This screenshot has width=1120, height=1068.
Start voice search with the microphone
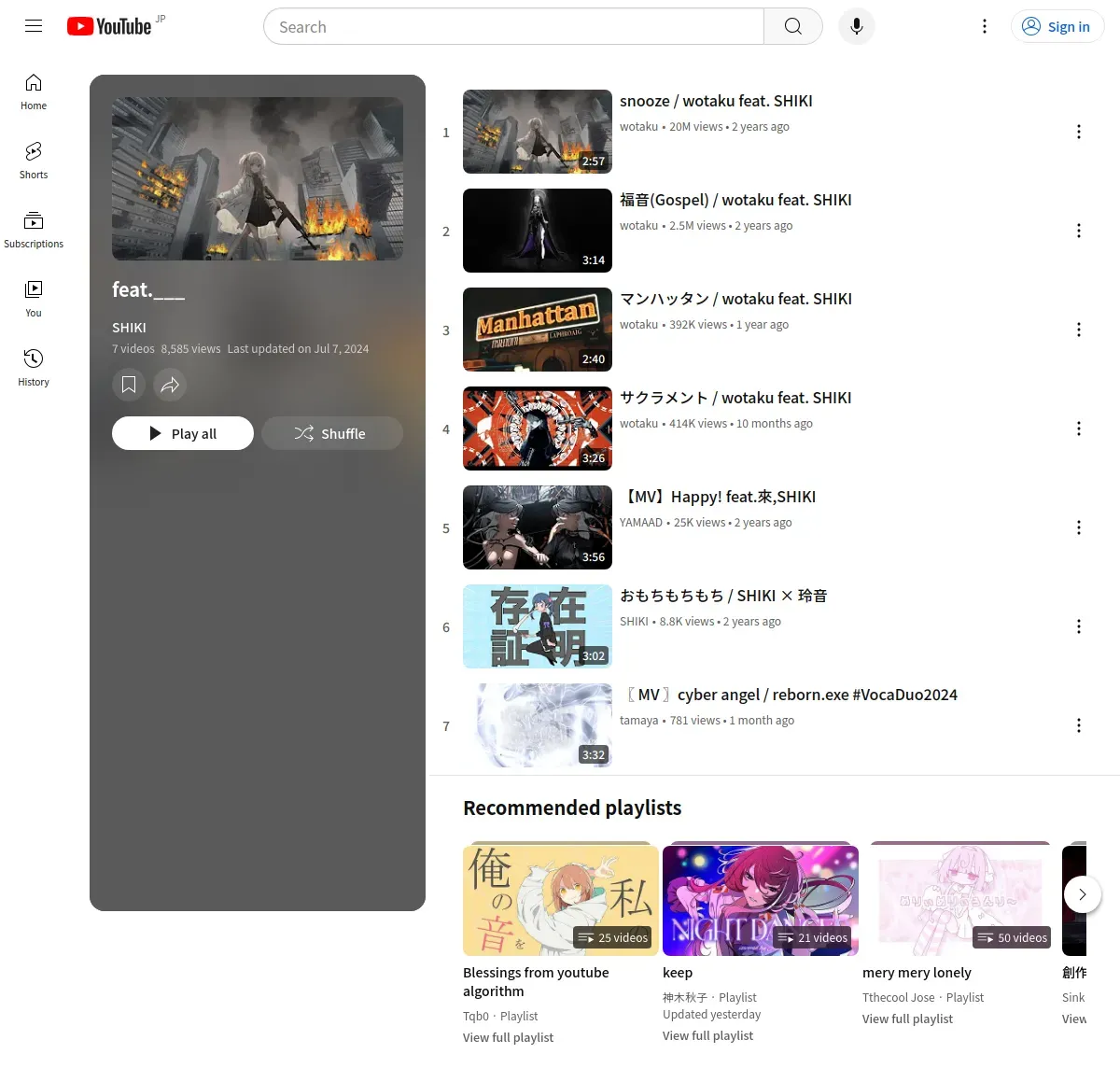coord(857,26)
